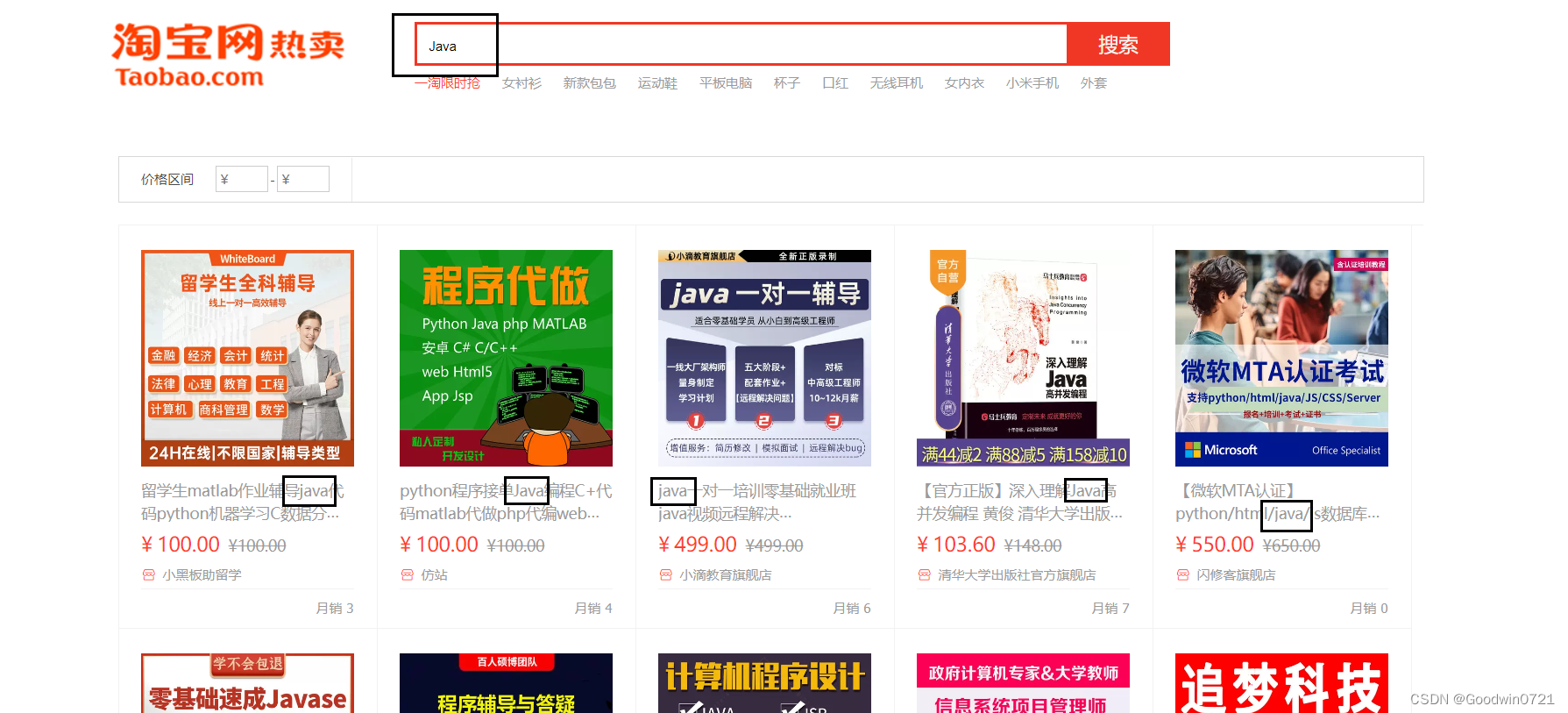Open the 程序辅导与答疑 product thumbnail
The height and width of the screenshot is (713, 1568).
pyautogui.click(x=506, y=683)
